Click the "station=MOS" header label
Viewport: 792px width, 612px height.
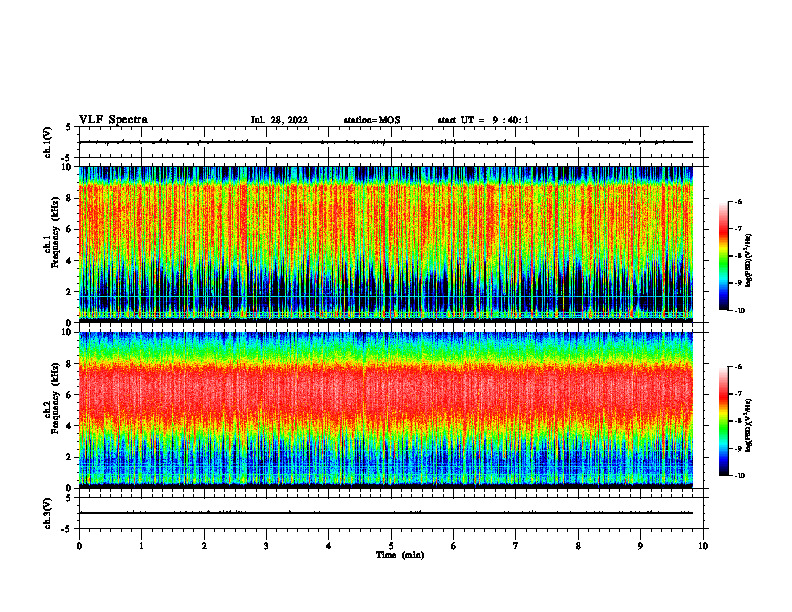pos(372,120)
